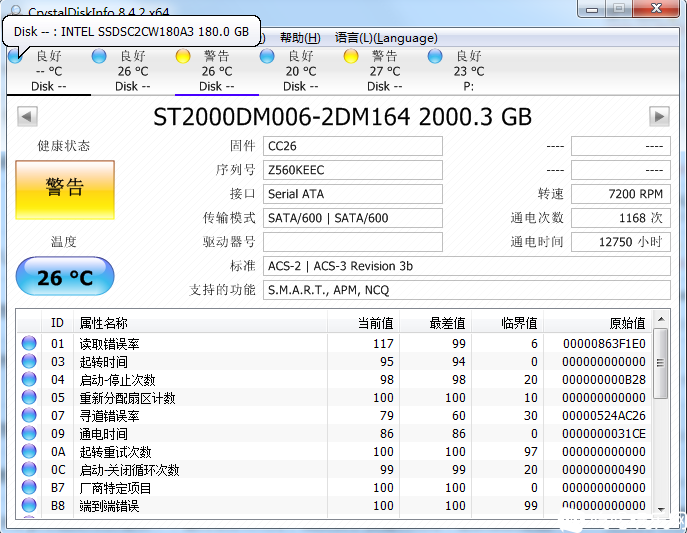Switch to the first disk tab showing -- °C

(49, 71)
